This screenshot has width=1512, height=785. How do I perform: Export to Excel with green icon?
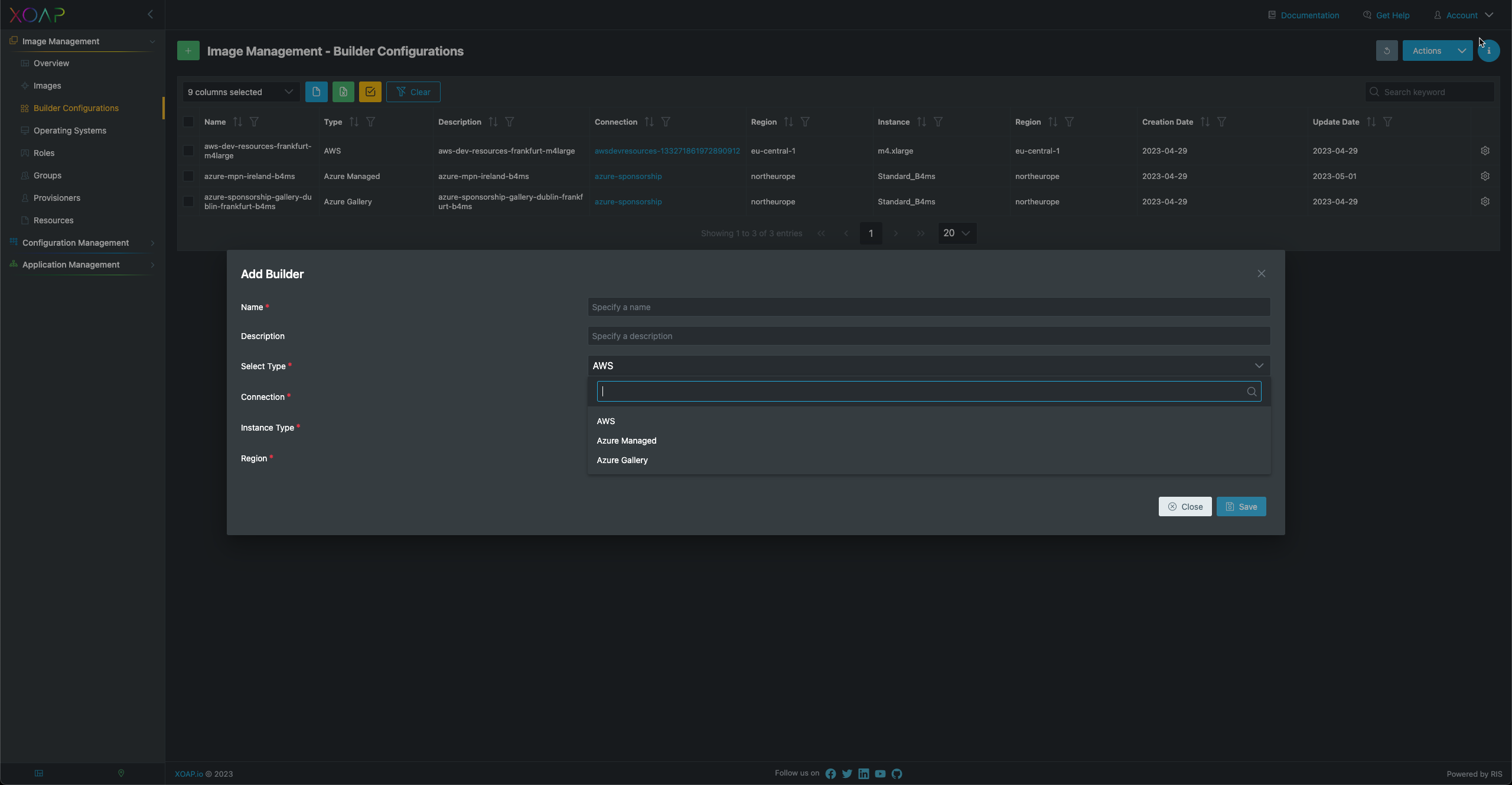click(x=343, y=92)
